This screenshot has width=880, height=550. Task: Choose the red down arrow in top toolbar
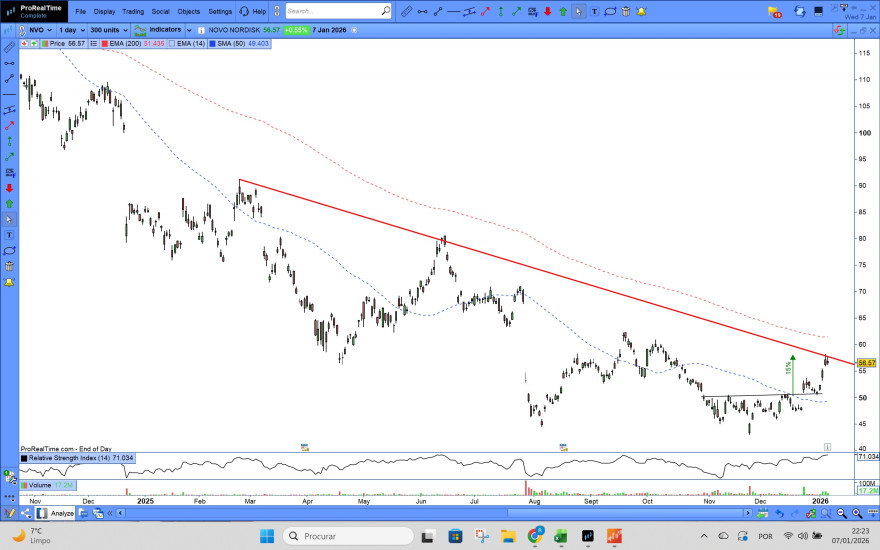pyautogui.click(x=548, y=11)
